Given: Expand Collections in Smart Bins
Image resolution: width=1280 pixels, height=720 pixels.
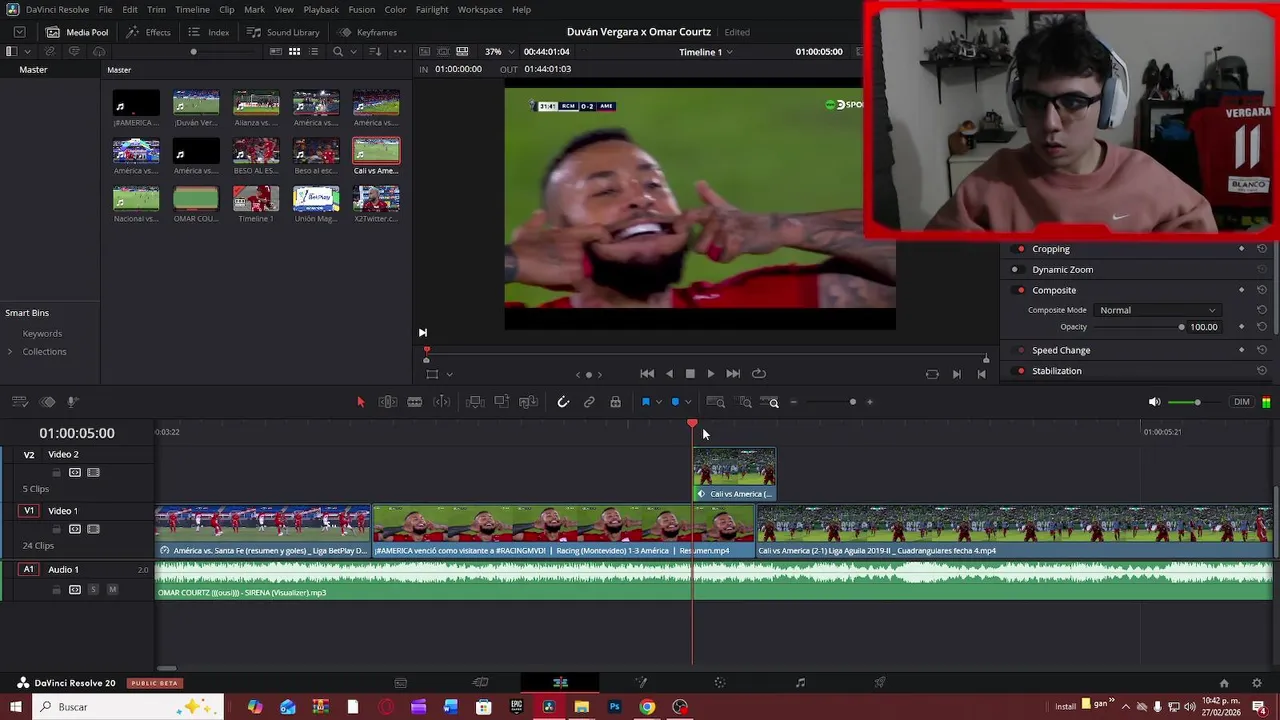Looking at the screenshot, I should pyautogui.click(x=10, y=352).
